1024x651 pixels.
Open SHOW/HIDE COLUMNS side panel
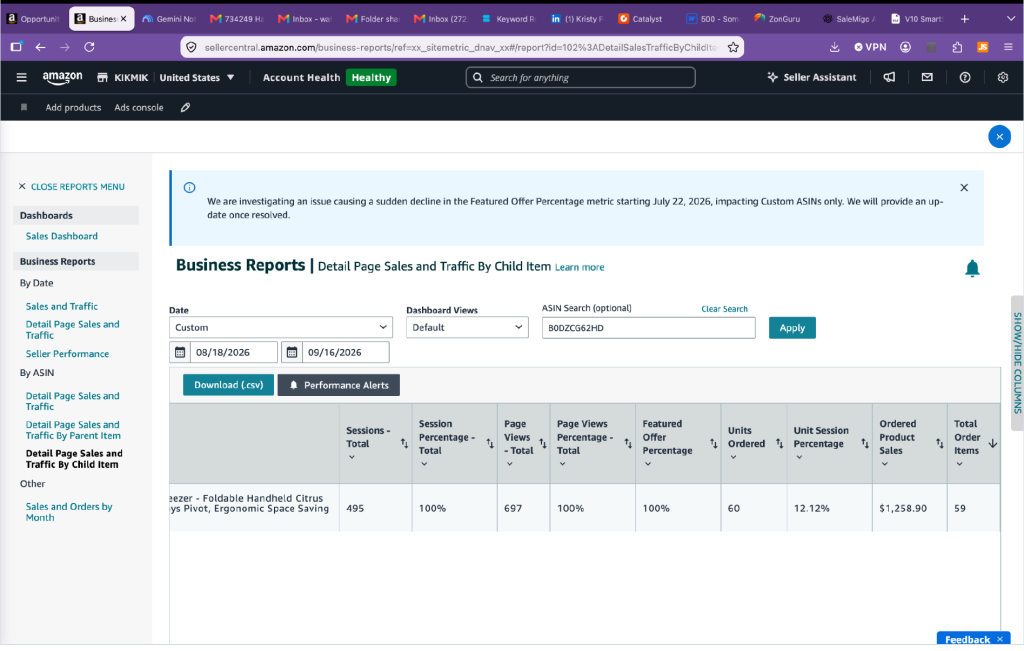pos(1017,363)
